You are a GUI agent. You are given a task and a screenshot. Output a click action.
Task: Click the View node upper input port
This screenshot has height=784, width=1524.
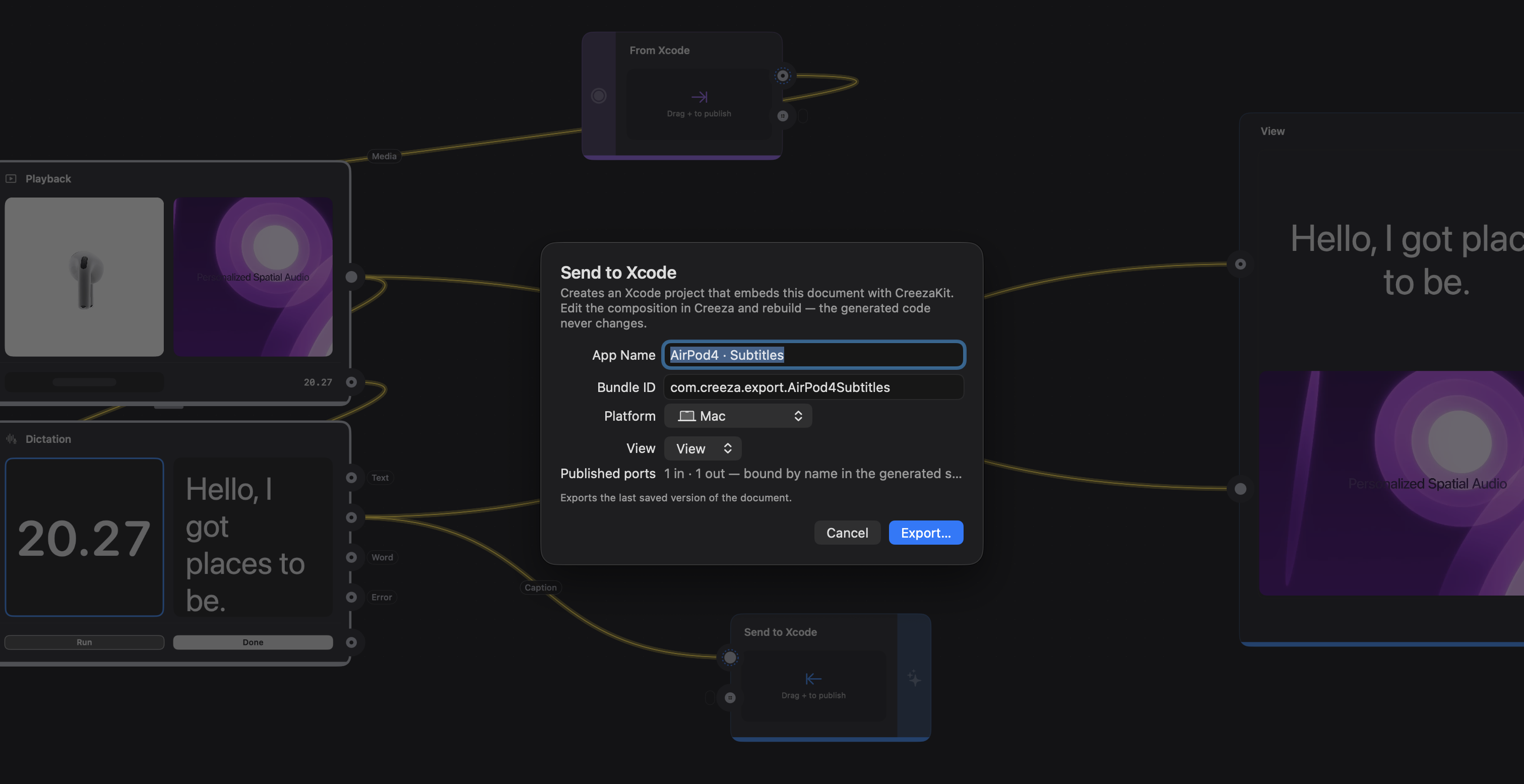pos(1241,264)
